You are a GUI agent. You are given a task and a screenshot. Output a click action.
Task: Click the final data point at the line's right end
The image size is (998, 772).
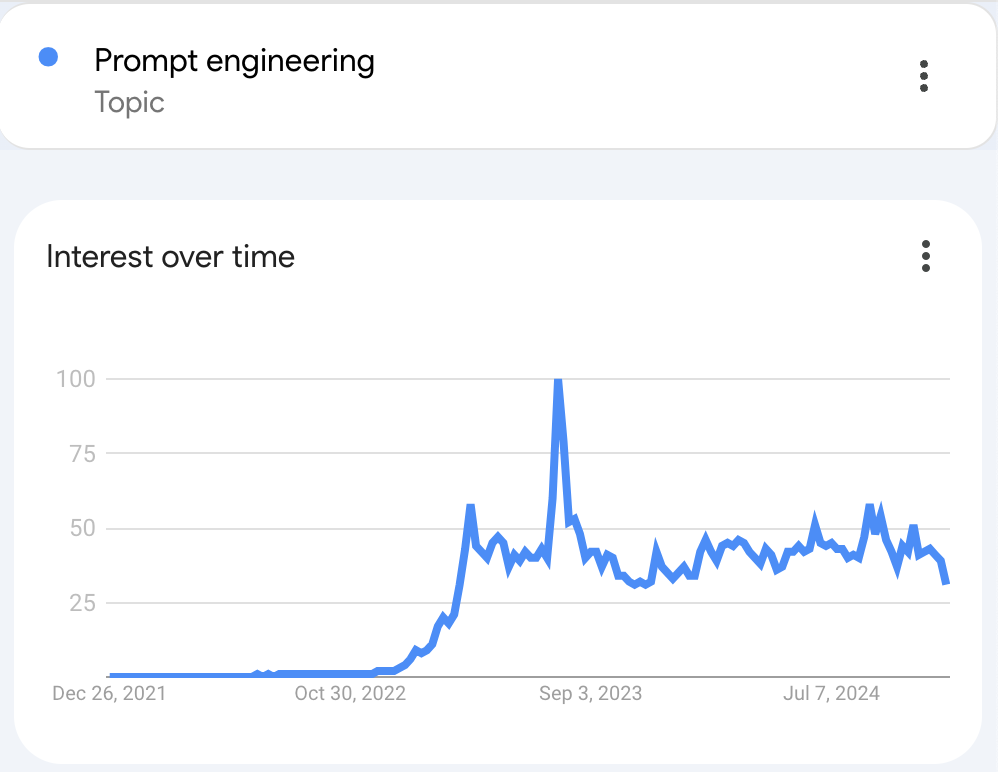click(x=946, y=582)
